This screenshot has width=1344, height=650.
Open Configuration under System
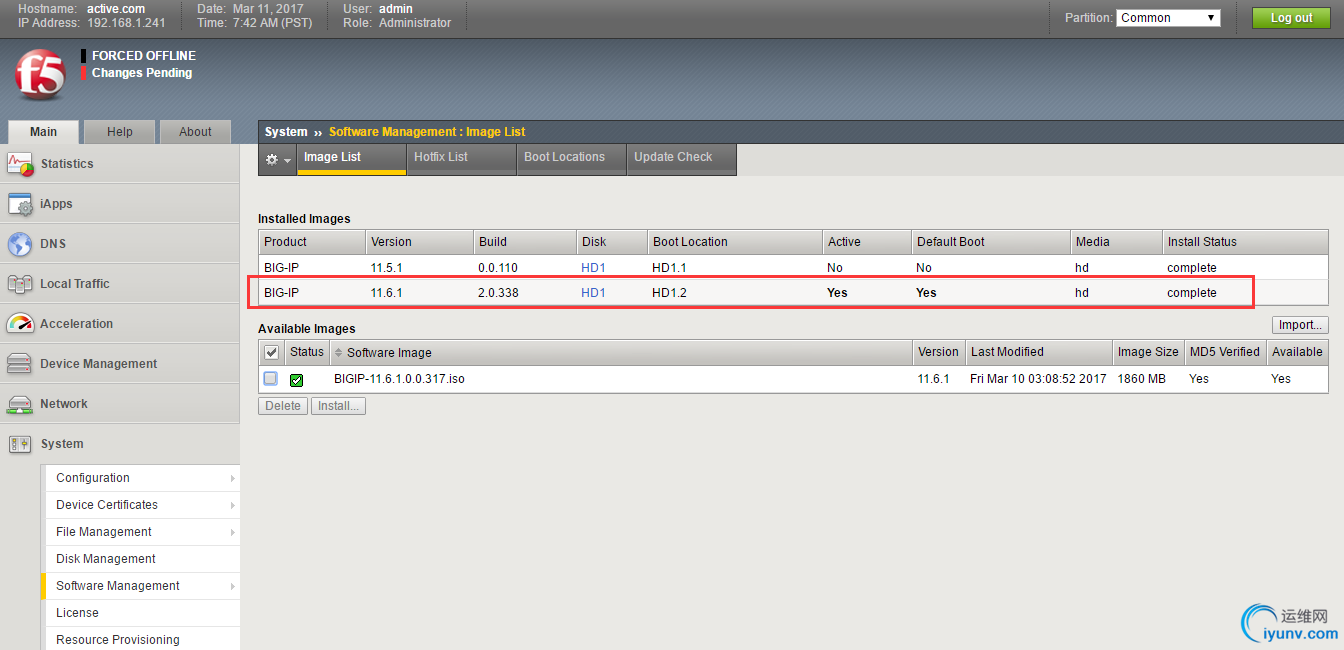[141, 478]
